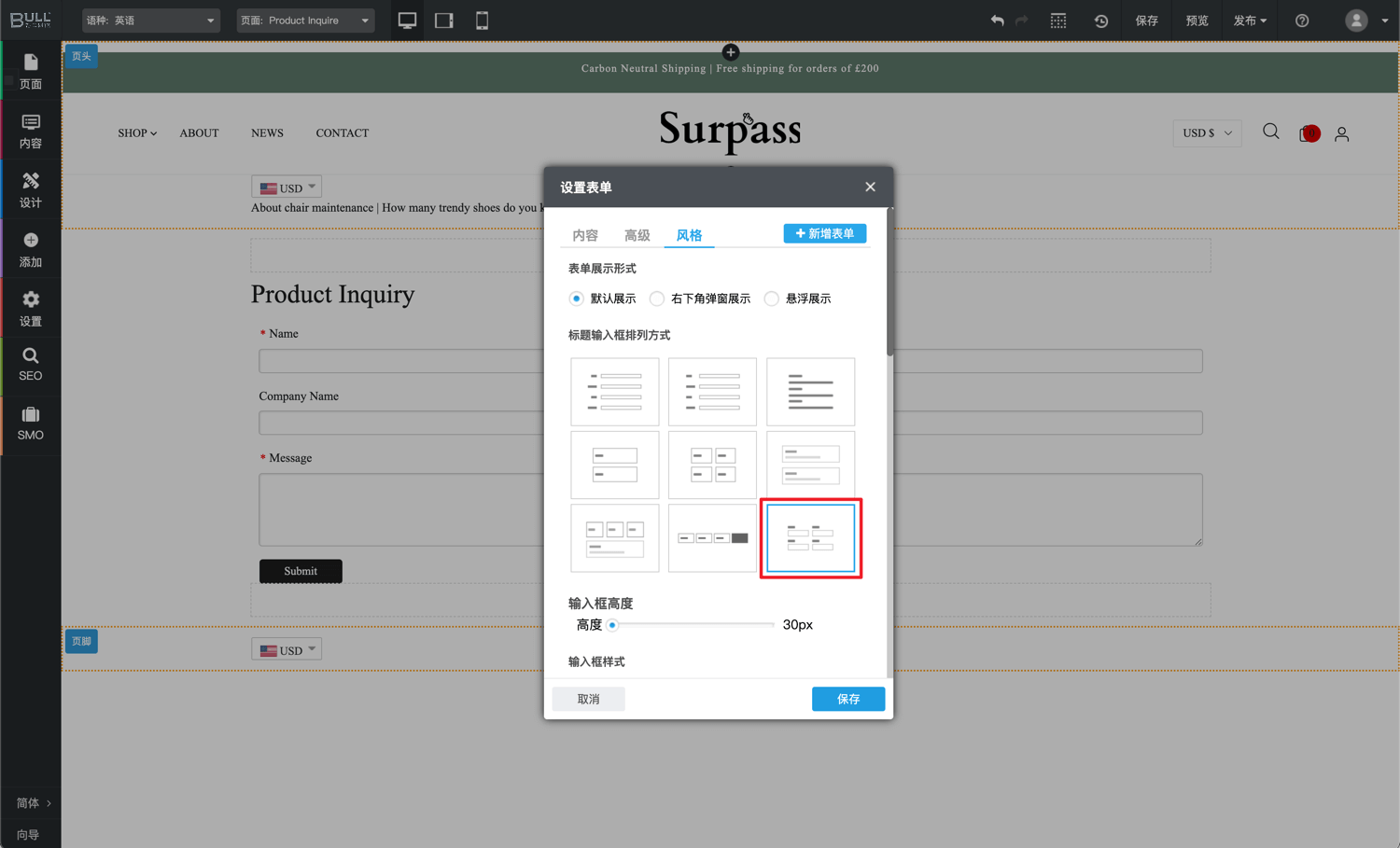Open the 发布 publish dropdown menu
This screenshot has width=1400, height=848.
pyautogui.click(x=1250, y=21)
